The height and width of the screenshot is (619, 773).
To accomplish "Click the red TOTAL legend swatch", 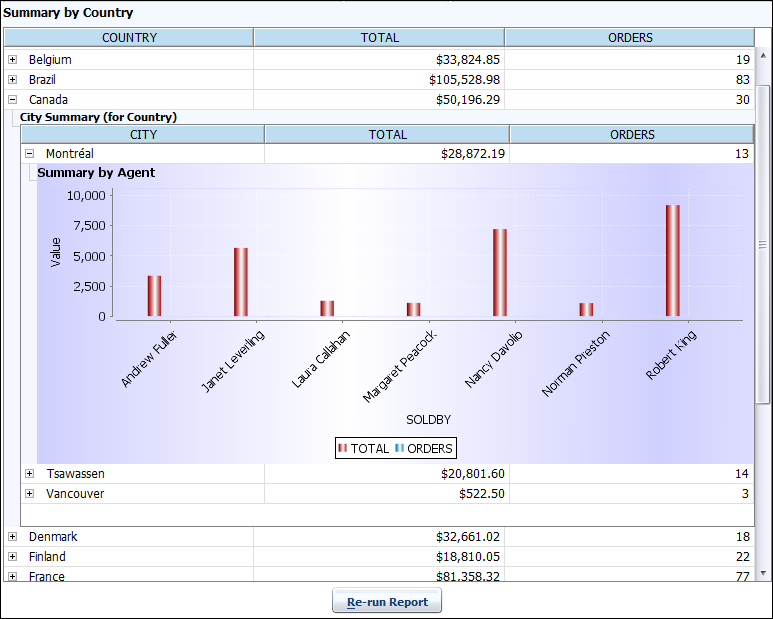I will (343, 449).
